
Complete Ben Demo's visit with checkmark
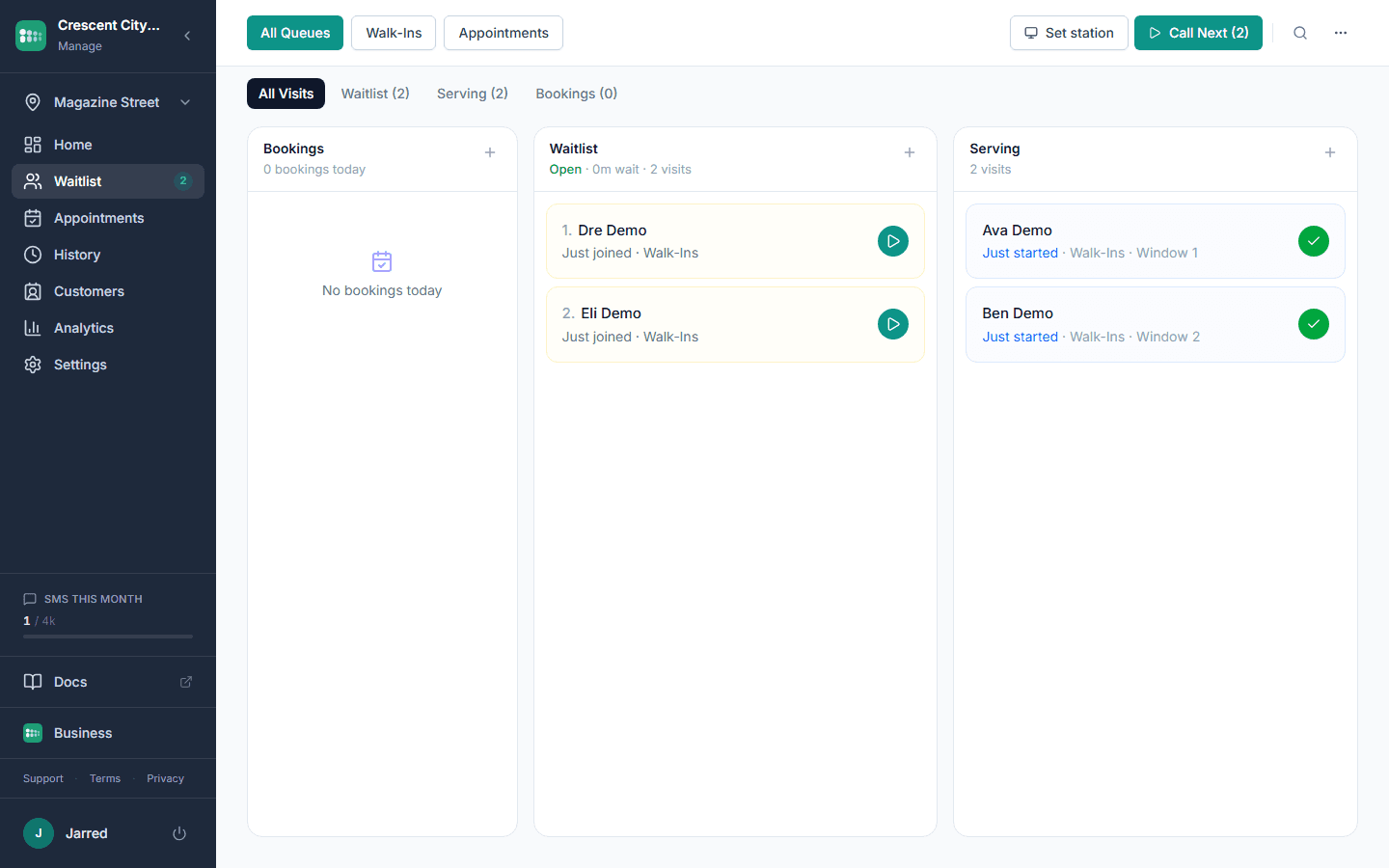pyautogui.click(x=1314, y=324)
